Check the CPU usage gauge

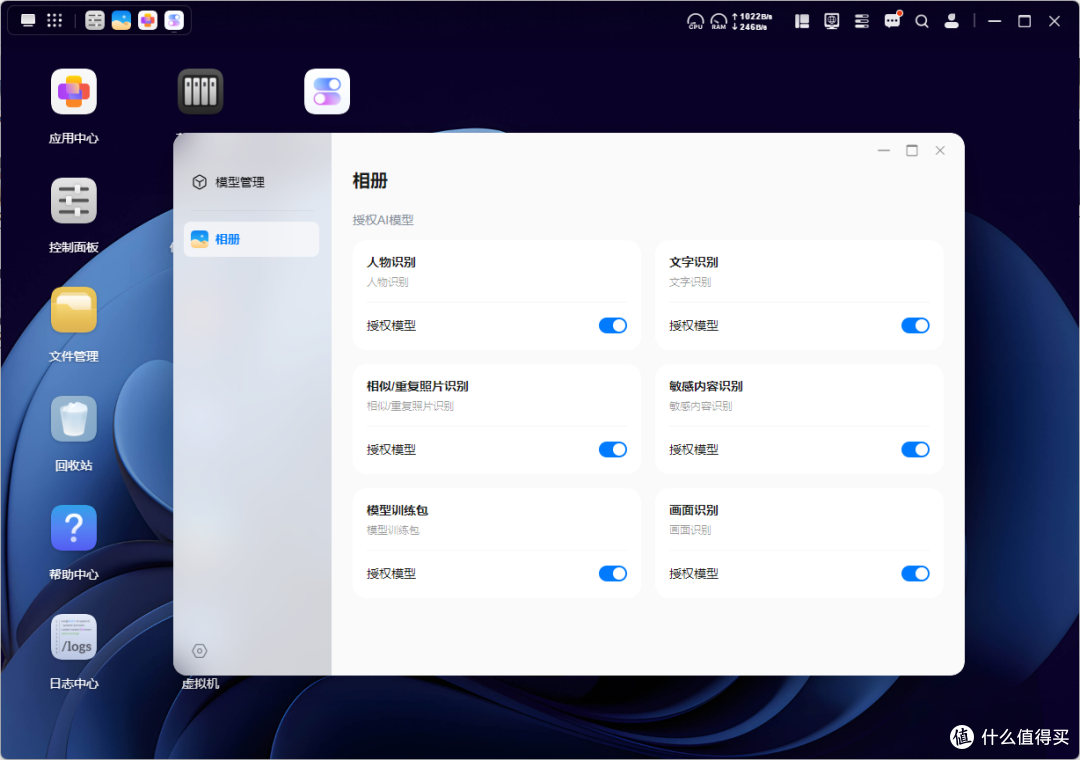point(695,21)
